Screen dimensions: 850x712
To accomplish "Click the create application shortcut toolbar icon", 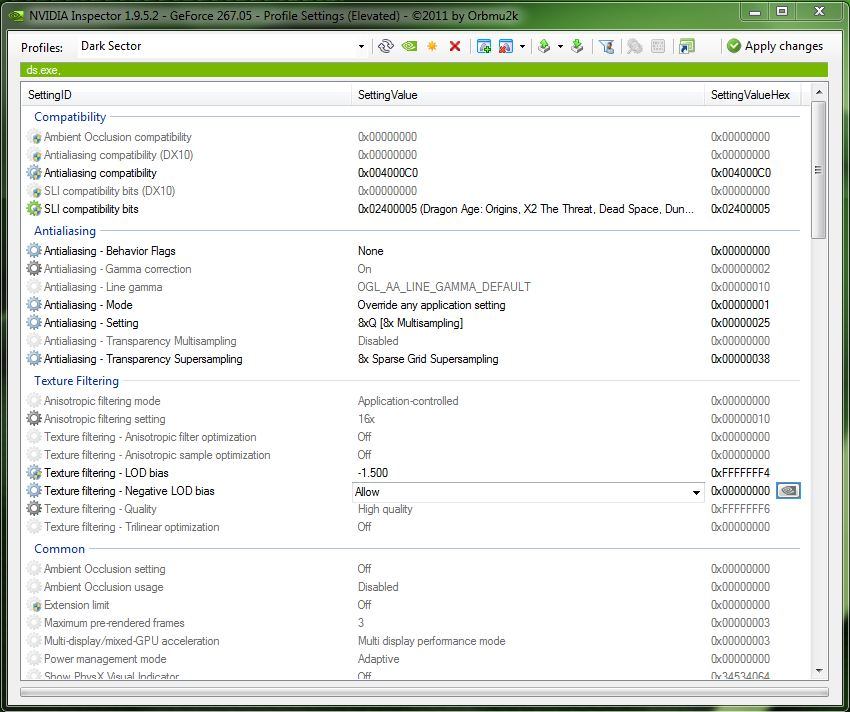I will pos(686,47).
